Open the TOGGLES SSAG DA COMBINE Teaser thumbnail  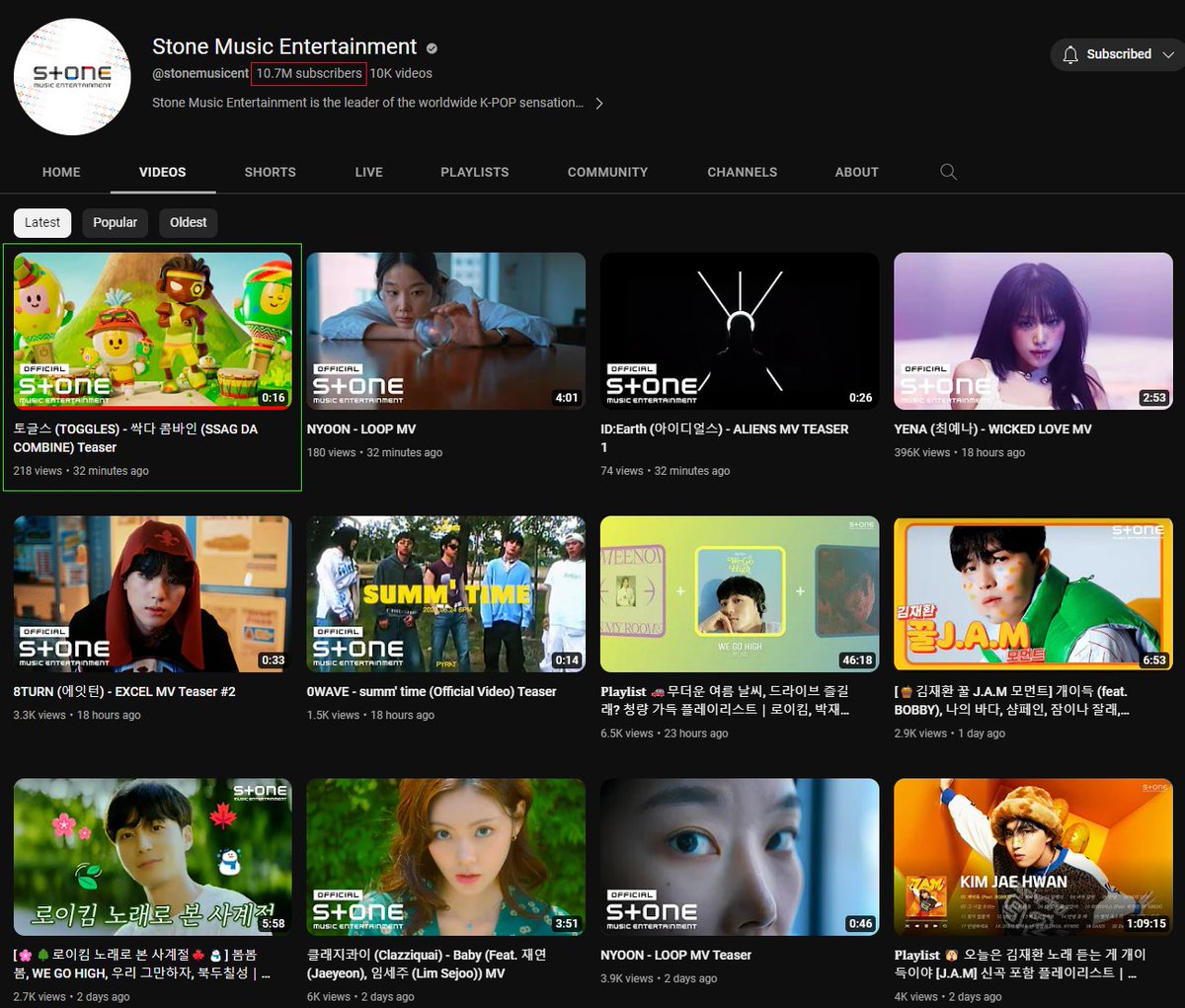pyautogui.click(x=151, y=330)
